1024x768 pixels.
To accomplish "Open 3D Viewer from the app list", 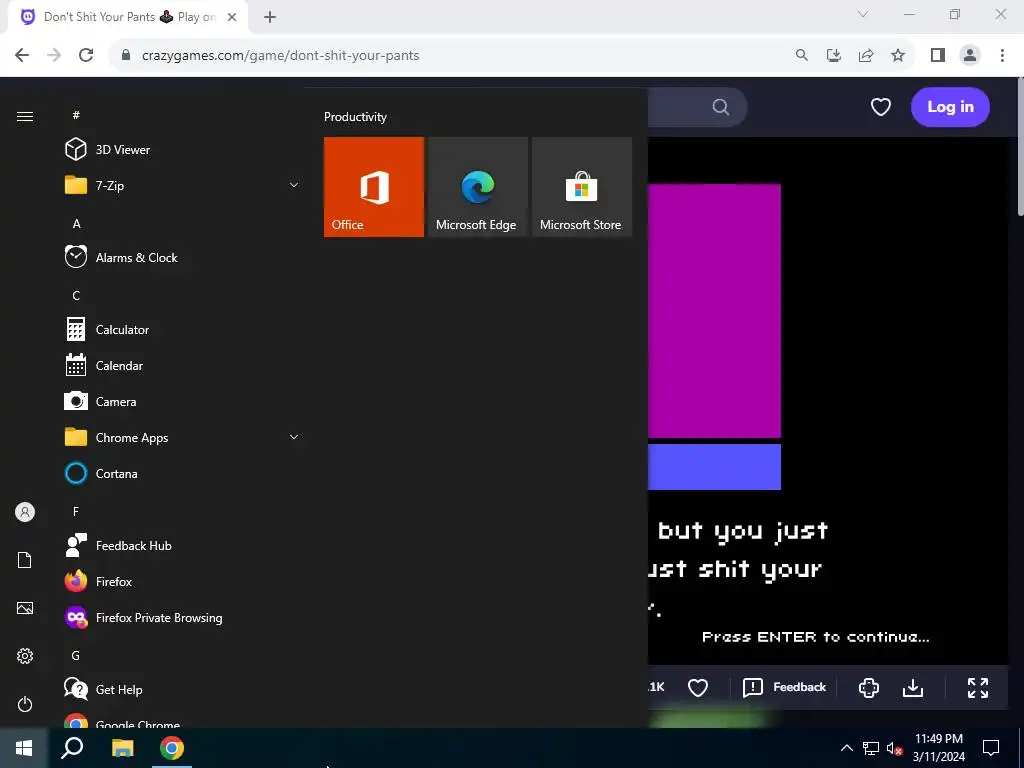I will coord(182,150).
